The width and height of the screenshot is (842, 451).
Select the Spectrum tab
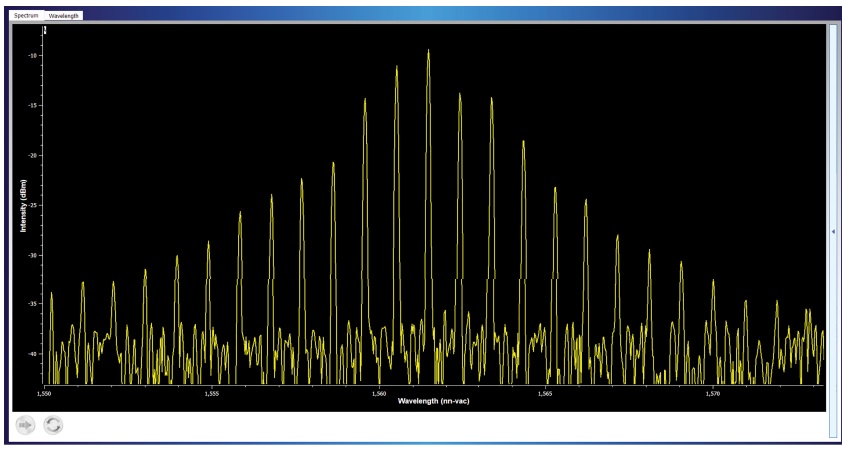[x=27, y=16]
